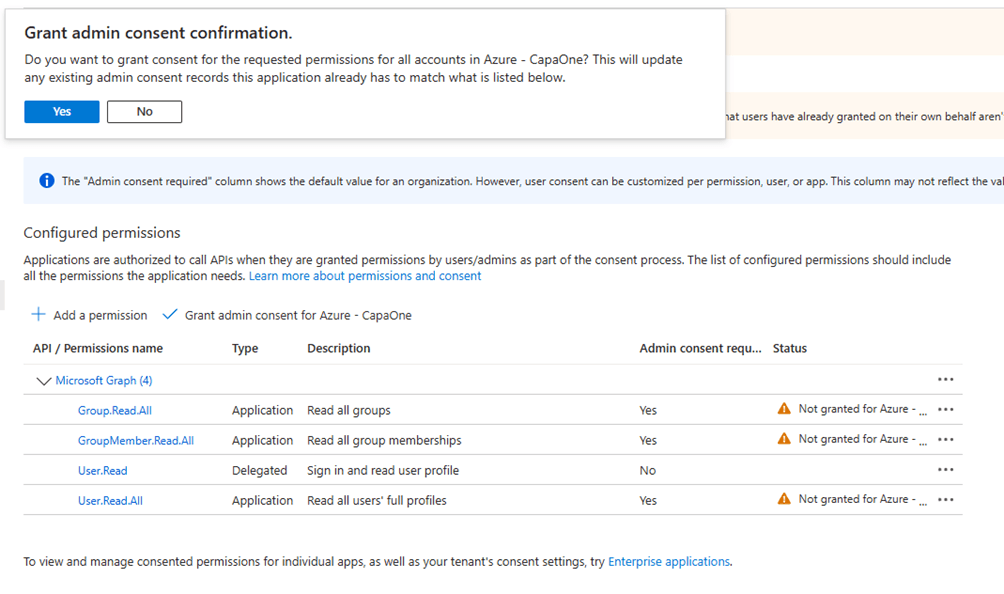This screenshot has height=594, width=1004.
Task: Click 'Yes' admin consent cell for Group.Read.All
Action: coord(648,410)
